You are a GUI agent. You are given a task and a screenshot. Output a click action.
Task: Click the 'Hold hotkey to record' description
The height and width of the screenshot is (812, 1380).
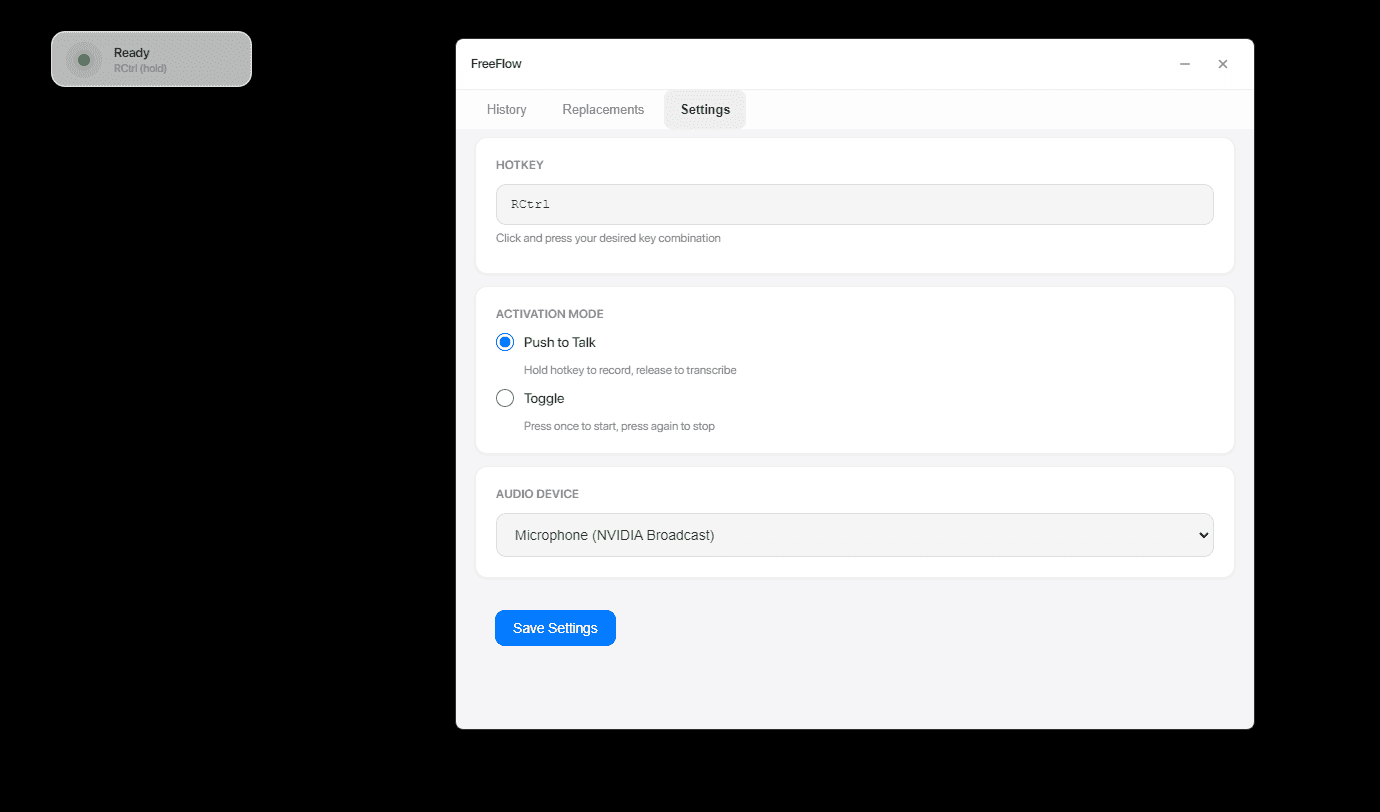pyautogui.click(x=630, y=370)
